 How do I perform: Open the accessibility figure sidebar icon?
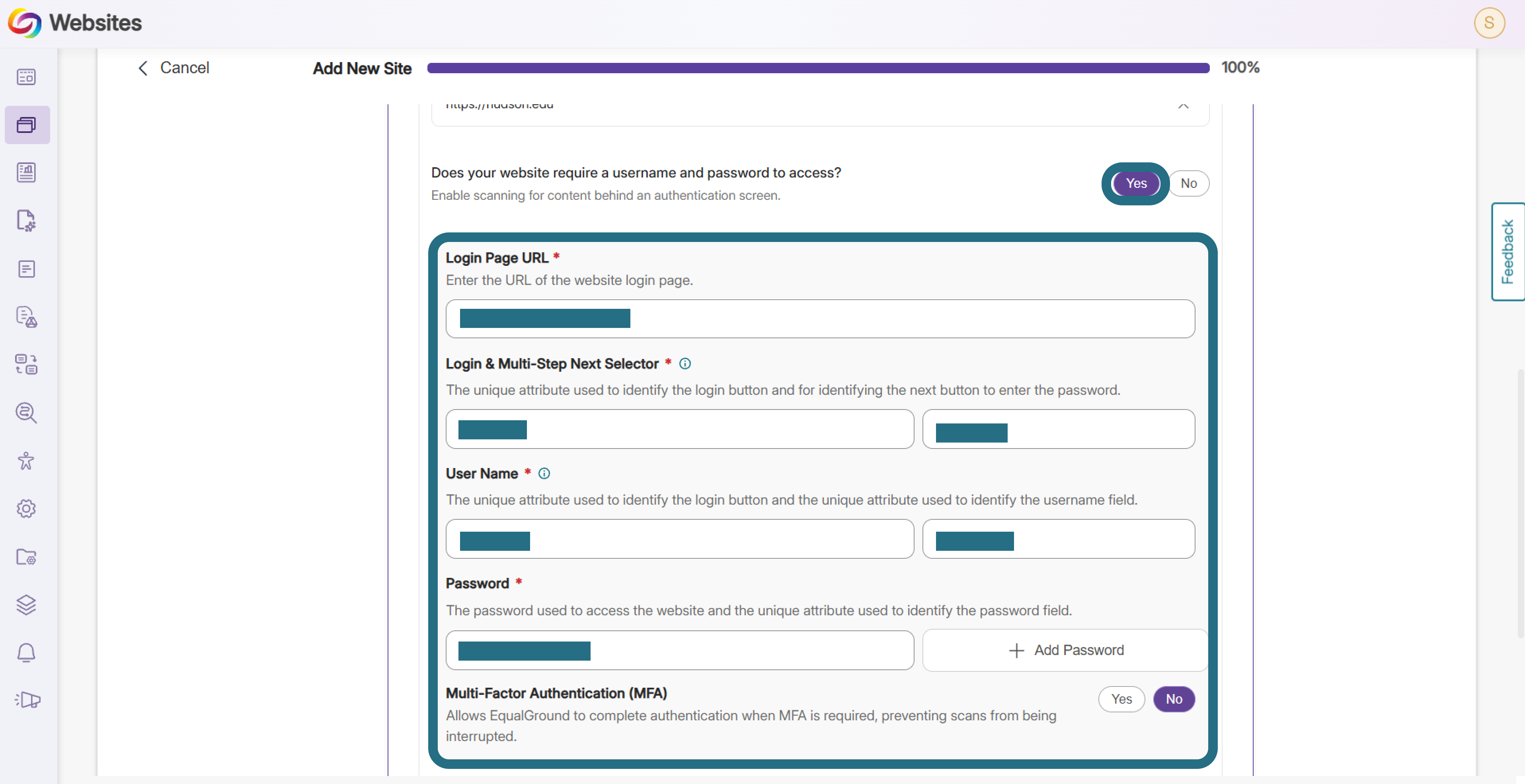coord(26,461)
